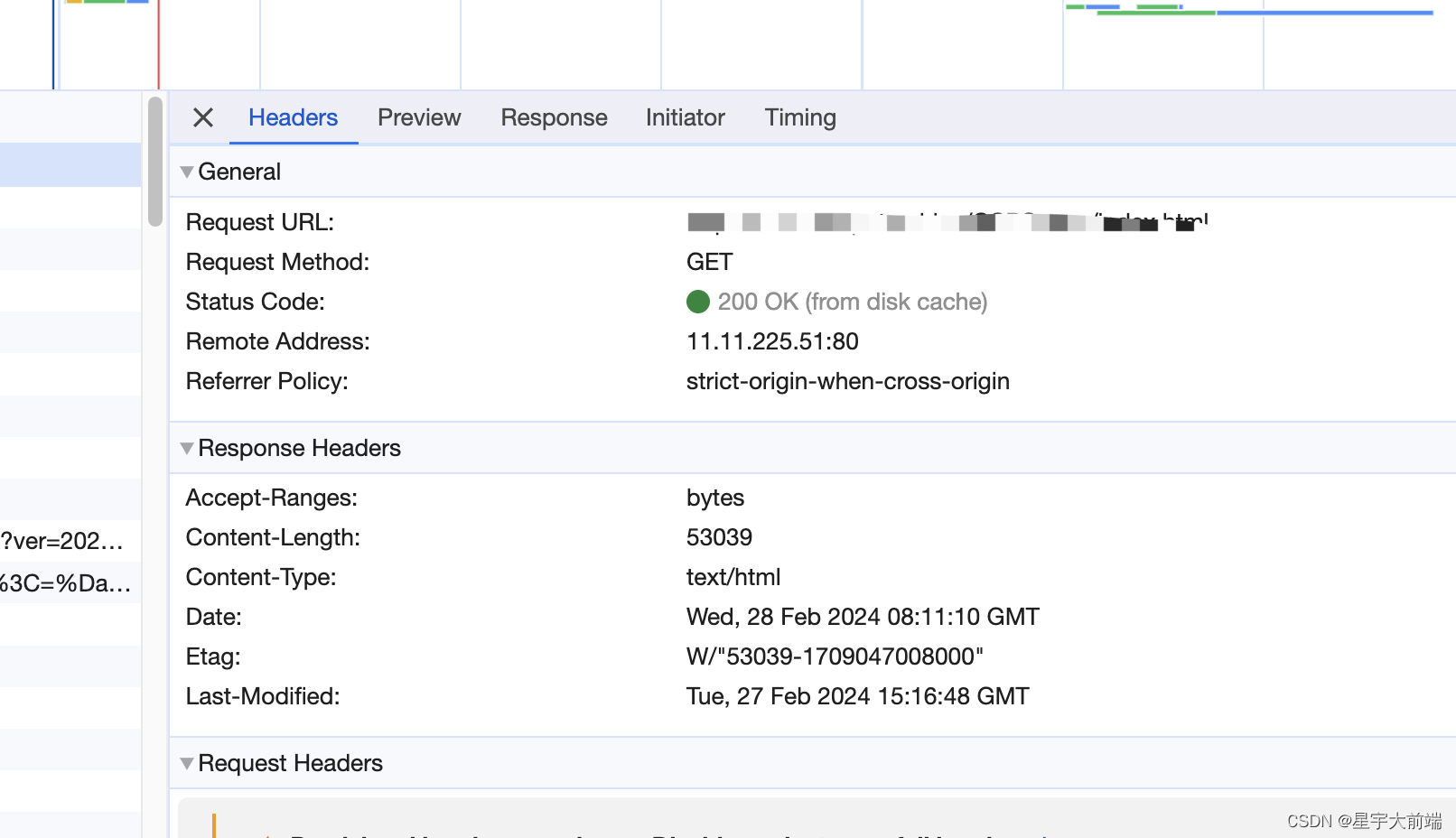Viewport: 1456px width, 838px height.
Task: Click the Content-Type label
Action: pos(261,577)
